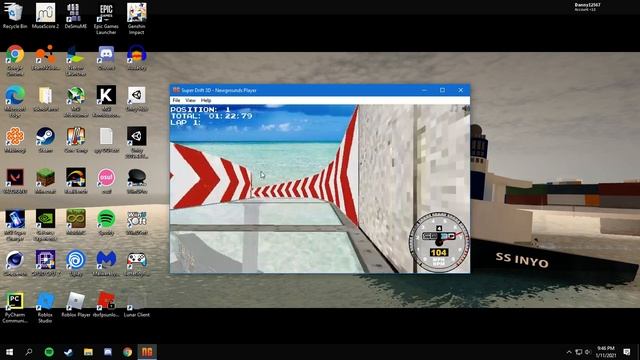Screen dimensions: 640x360
Task: Open the Malwarebytes desktop shortcut
Action: (106, 263)
